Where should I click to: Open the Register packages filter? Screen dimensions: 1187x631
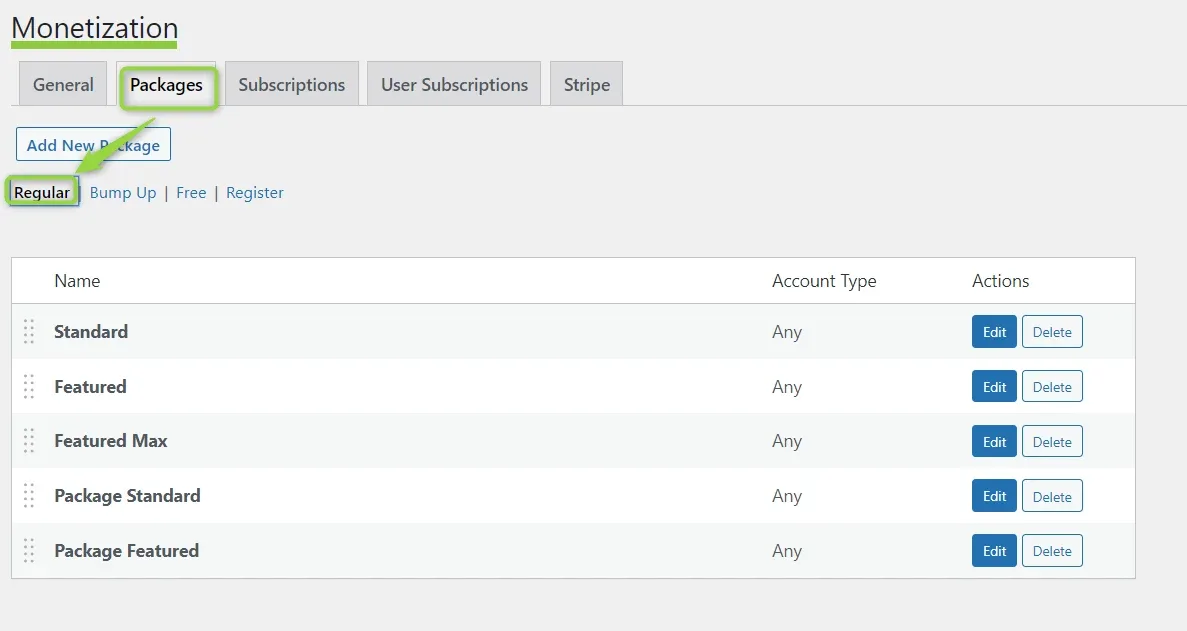point(254,192)
